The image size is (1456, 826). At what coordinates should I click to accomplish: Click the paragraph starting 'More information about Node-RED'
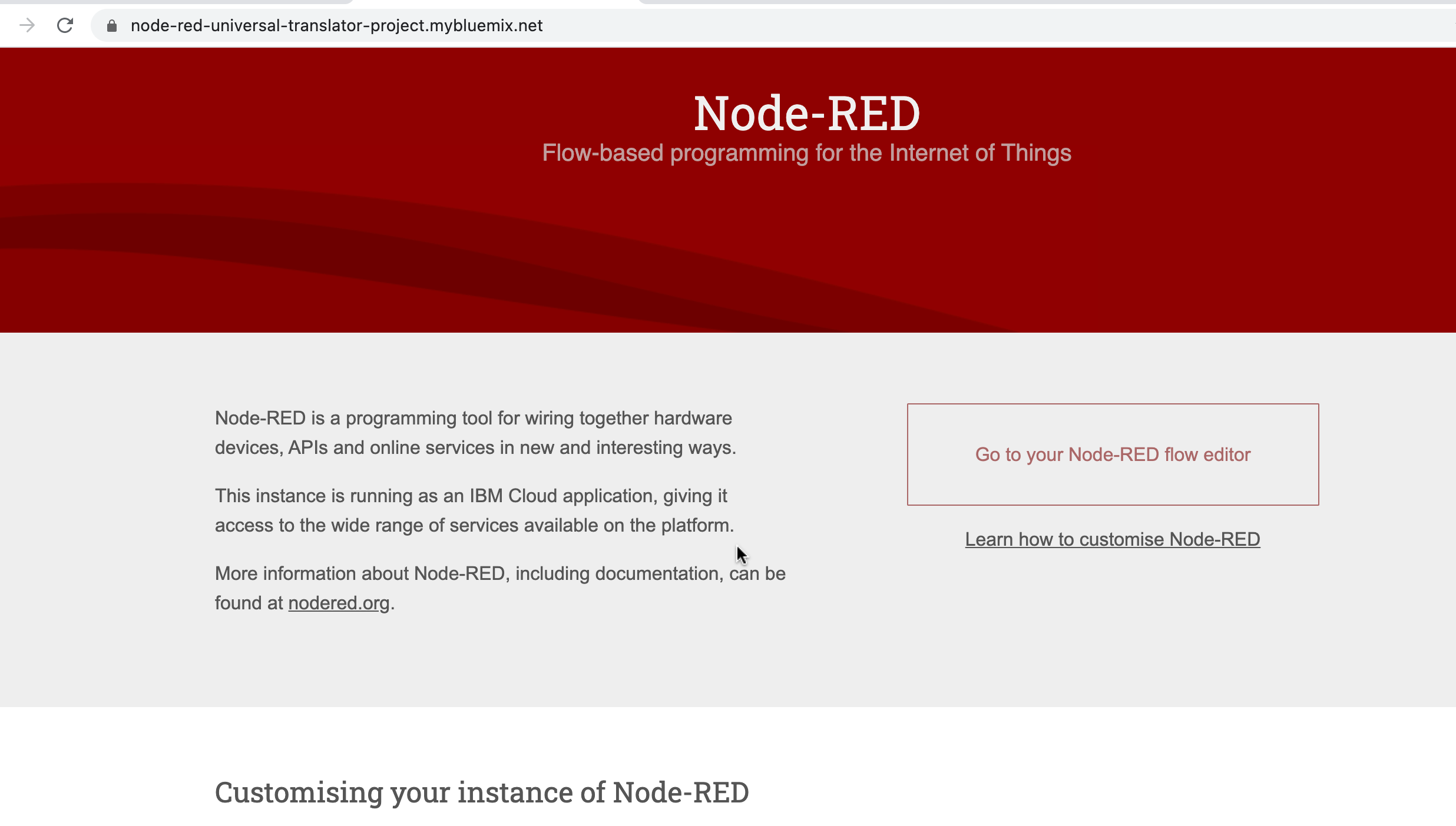pos(499,588)
